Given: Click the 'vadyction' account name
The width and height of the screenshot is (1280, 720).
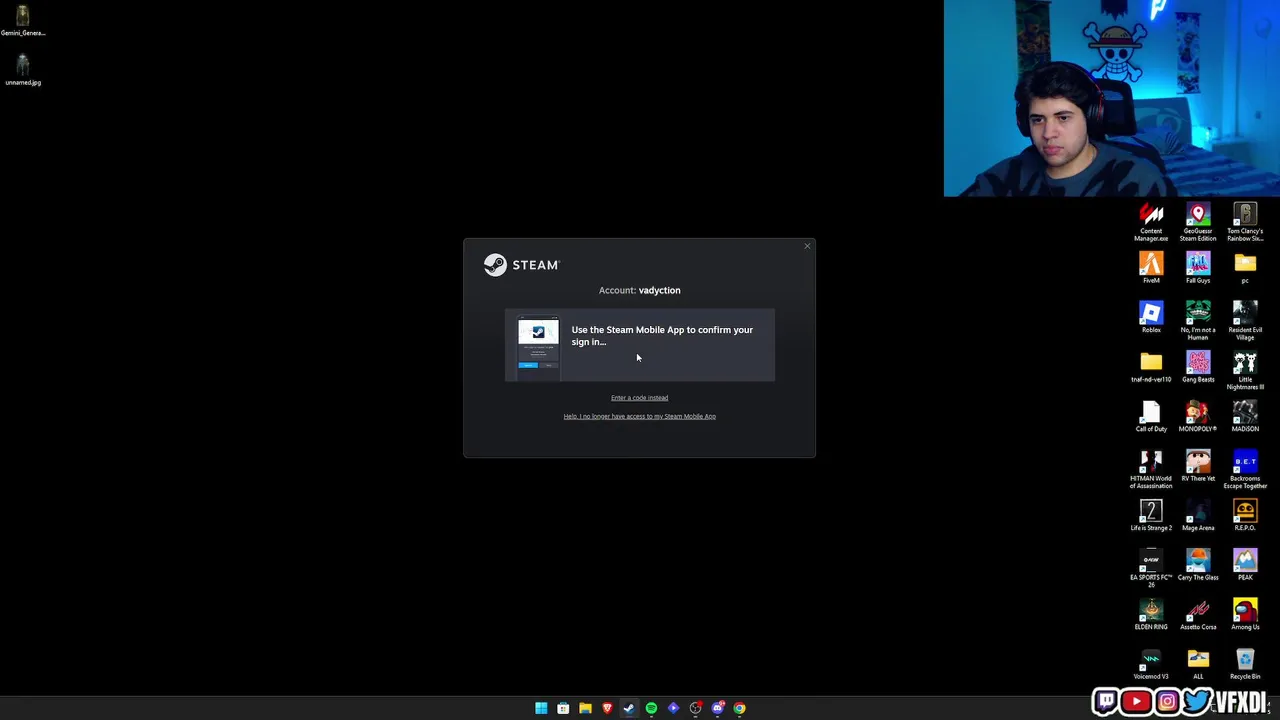Looking at the screenshot, I should [659, 290].
